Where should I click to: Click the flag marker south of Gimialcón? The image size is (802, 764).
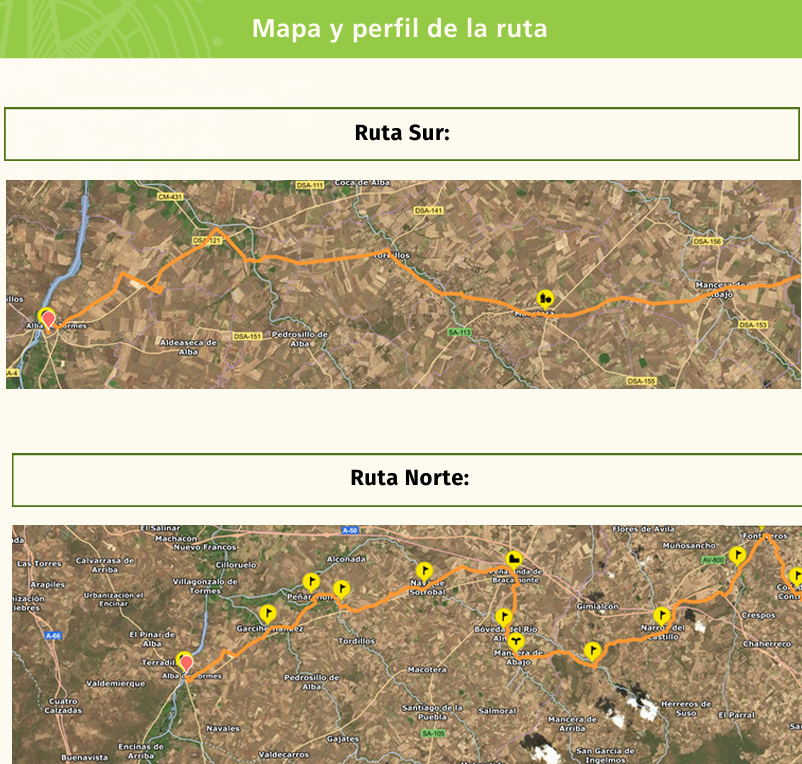(593, 650)
